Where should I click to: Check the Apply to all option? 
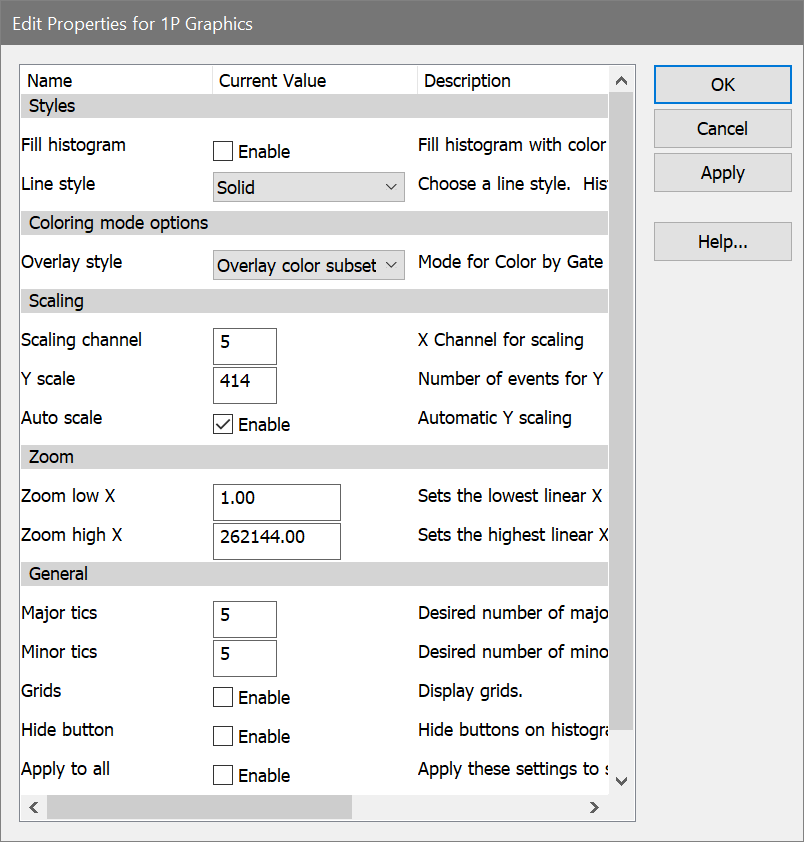(223, 776)
